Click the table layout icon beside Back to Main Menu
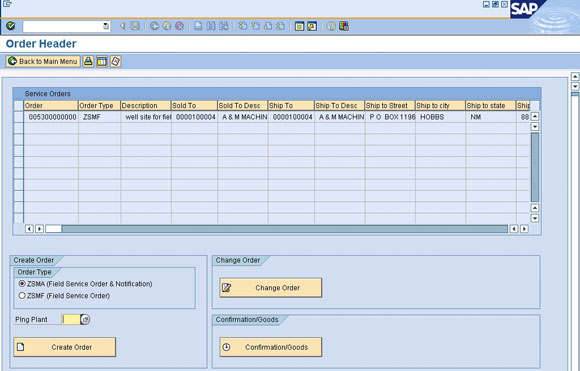 click(x=102, y=61)
